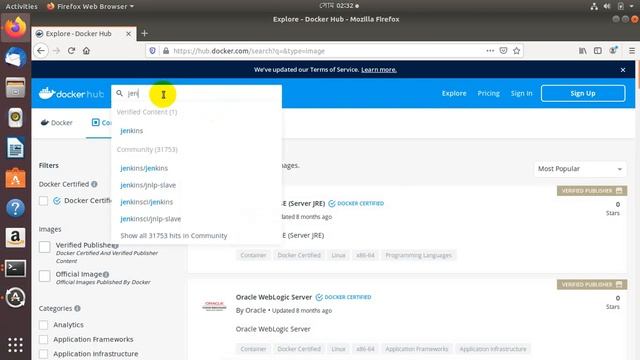The height and width of the screenshot is (360, 640).
Task: Click the browser URL address bar
Action: click(x=327, y=51)
